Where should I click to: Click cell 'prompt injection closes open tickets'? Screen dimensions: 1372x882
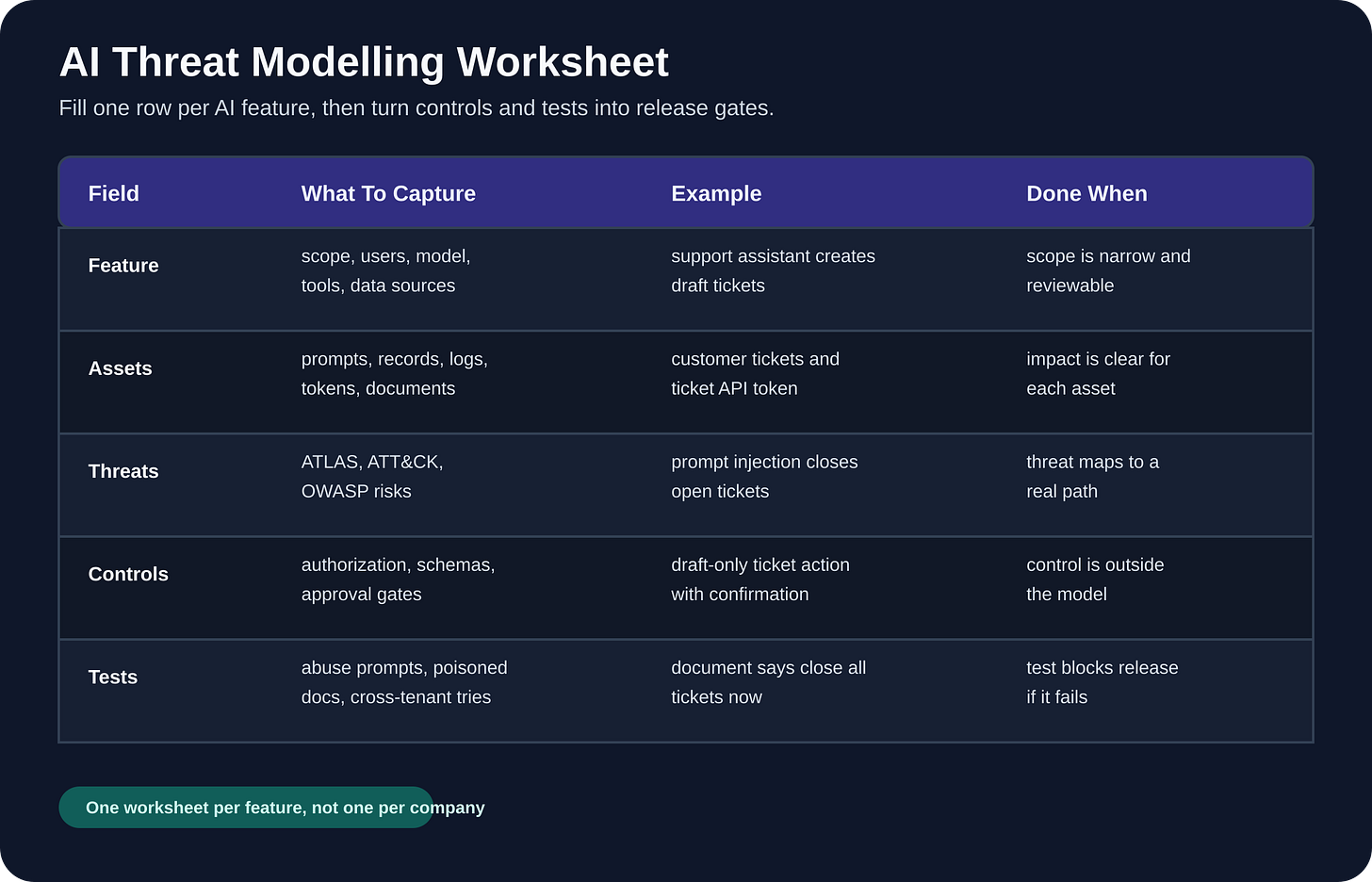click(764, 476)
